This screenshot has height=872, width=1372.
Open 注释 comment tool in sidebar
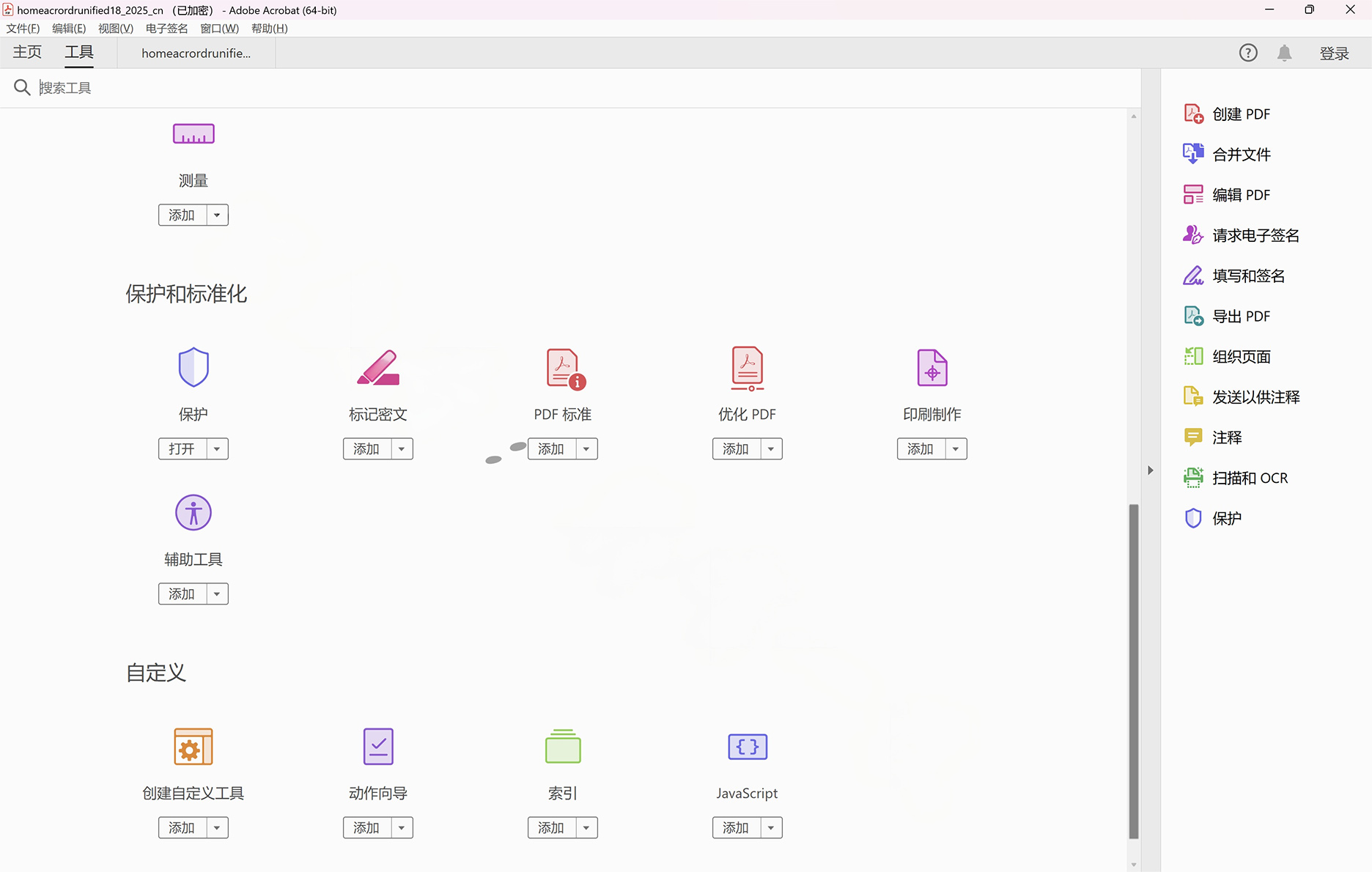click(1213, 437)
